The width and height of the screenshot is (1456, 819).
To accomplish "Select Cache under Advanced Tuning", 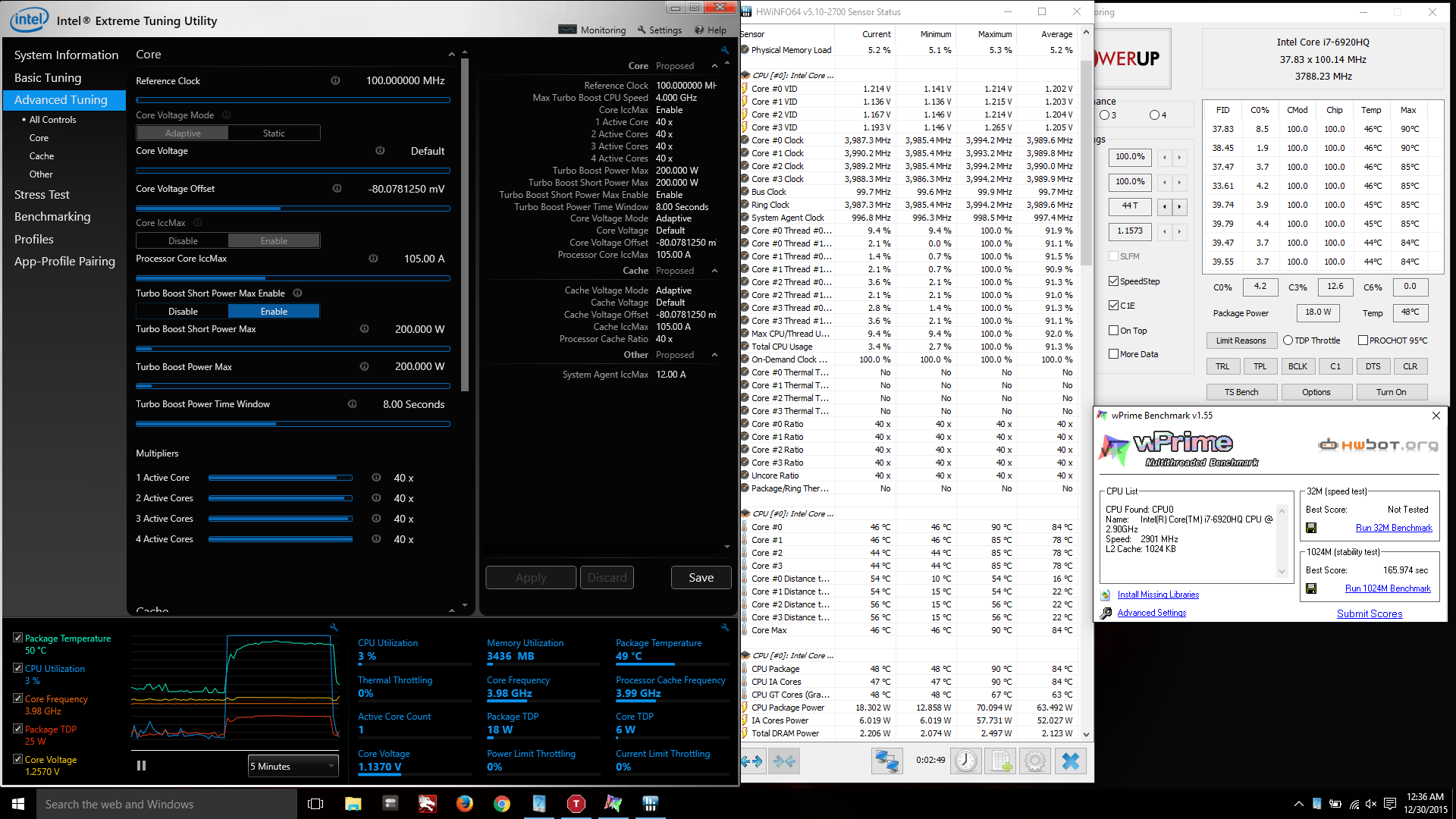I will [42, 156].
